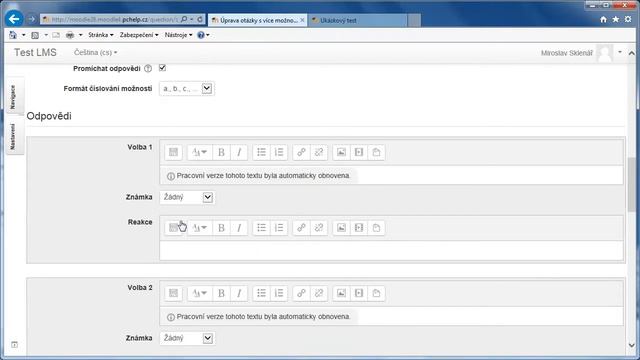
Task: Click Bold in Volba 2 editor
Action: 221,293
